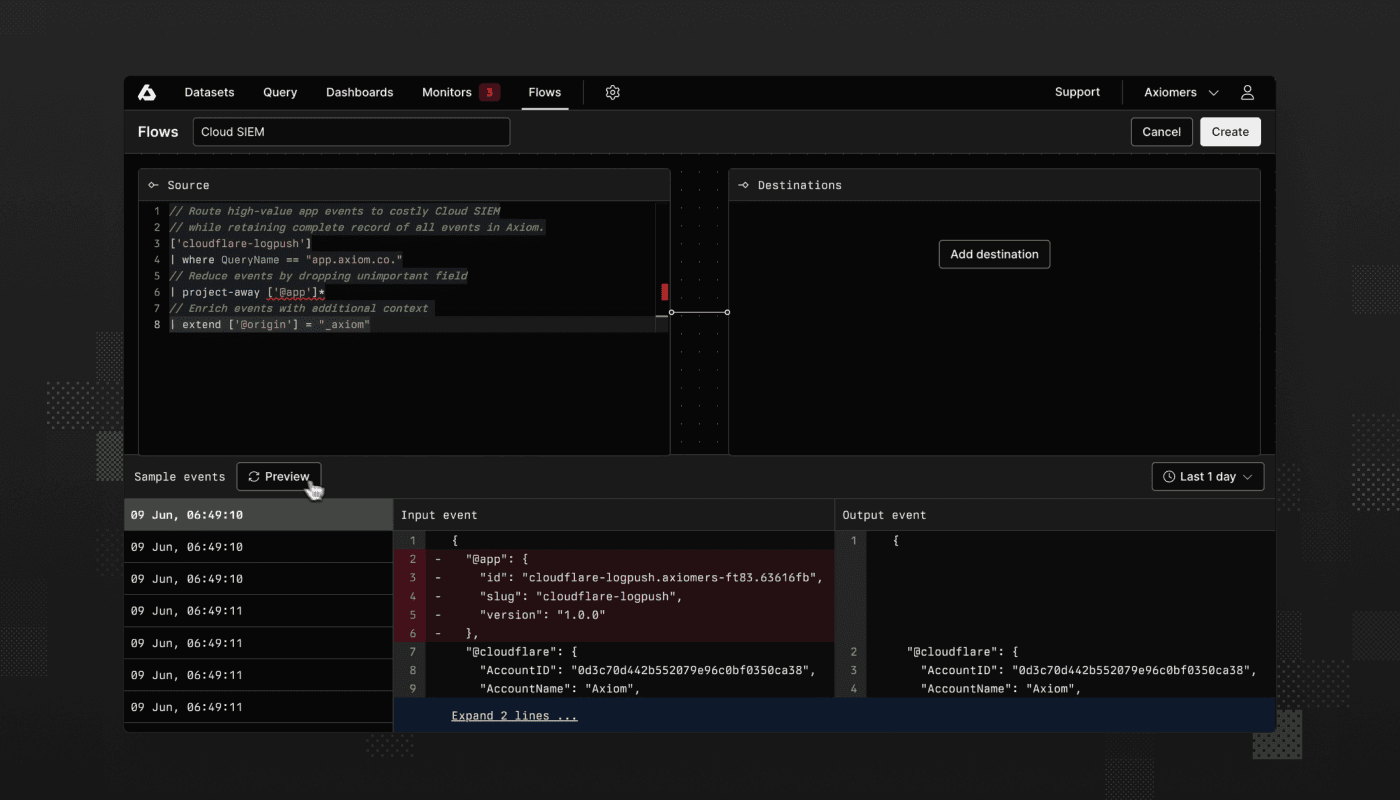Open the Datasets tab

click(x=209, y=92)
